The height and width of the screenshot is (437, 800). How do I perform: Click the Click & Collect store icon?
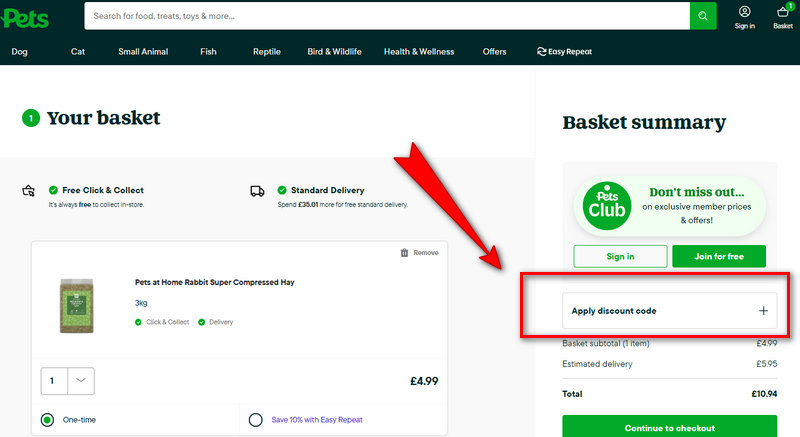tap(29, 190)
